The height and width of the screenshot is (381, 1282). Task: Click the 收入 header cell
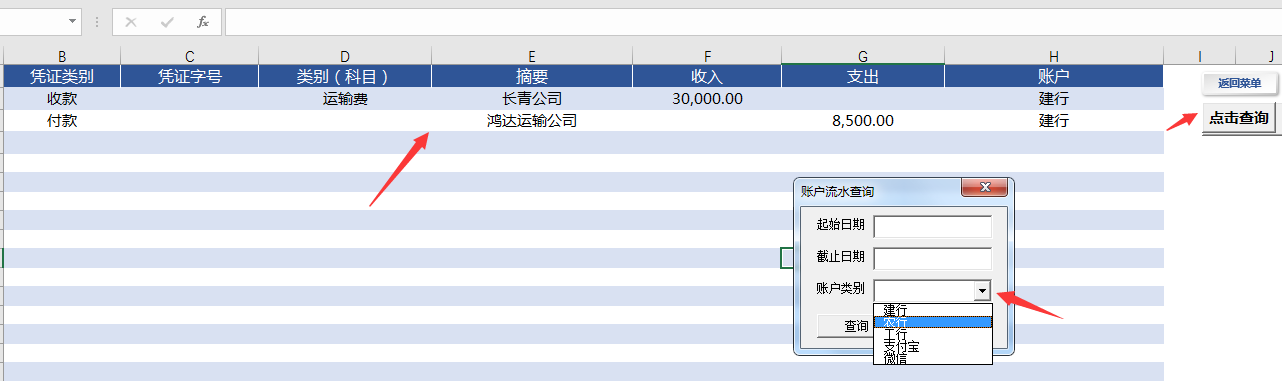[707, 76]
